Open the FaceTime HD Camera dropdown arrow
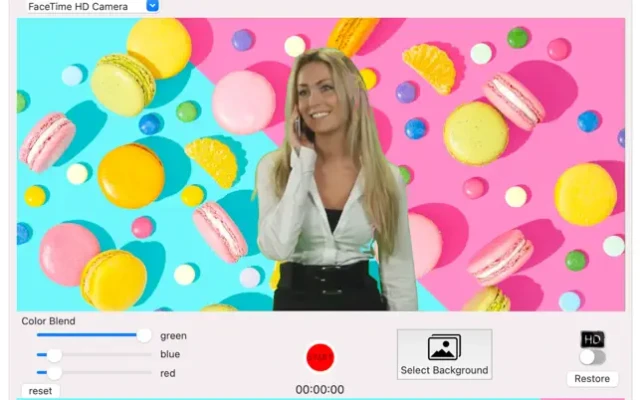 tap(152, 5)
